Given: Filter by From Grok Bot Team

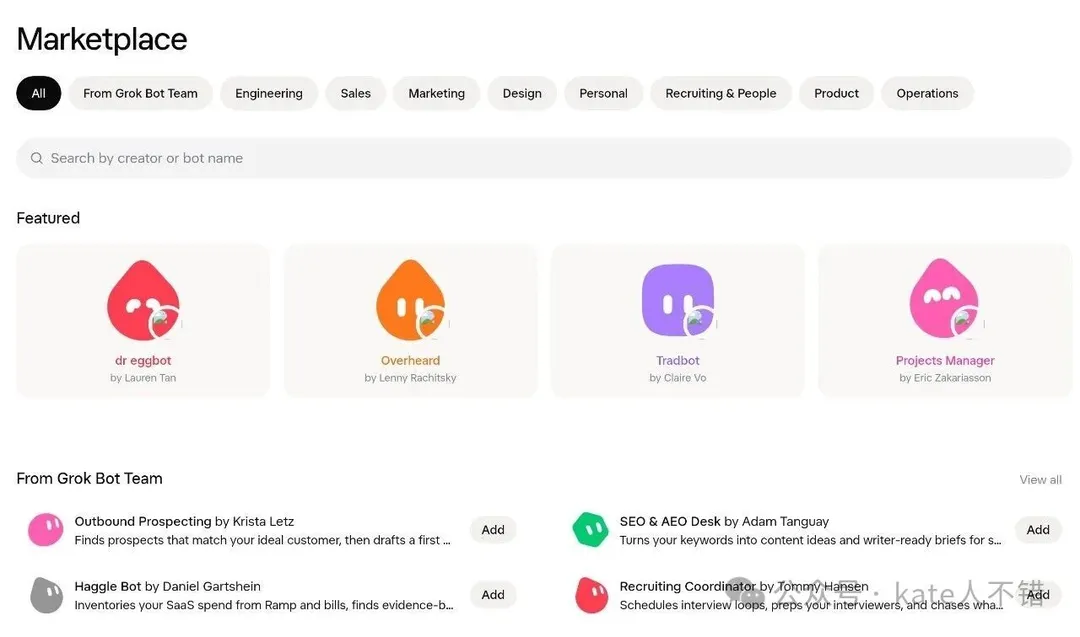Looking at the screenshot, I should coord(141,93).
